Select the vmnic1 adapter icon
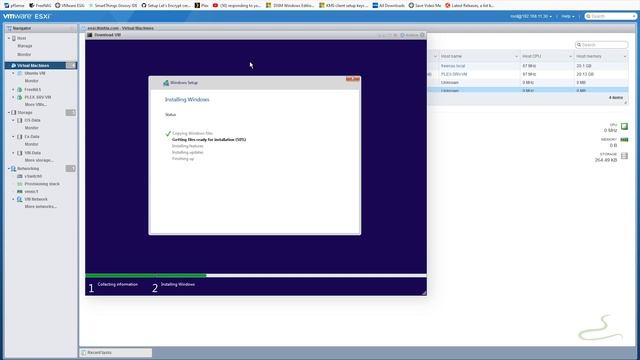 click(x=20, y=191)
